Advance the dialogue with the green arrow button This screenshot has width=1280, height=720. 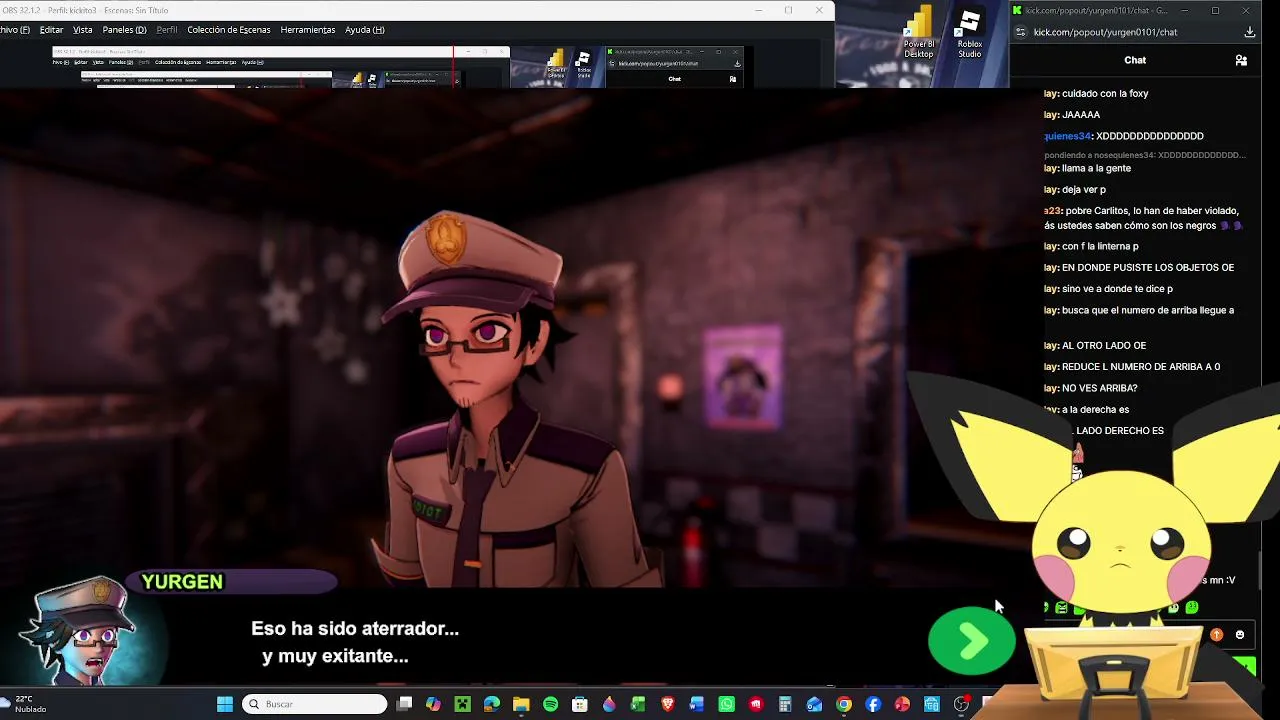pos(971,641)
